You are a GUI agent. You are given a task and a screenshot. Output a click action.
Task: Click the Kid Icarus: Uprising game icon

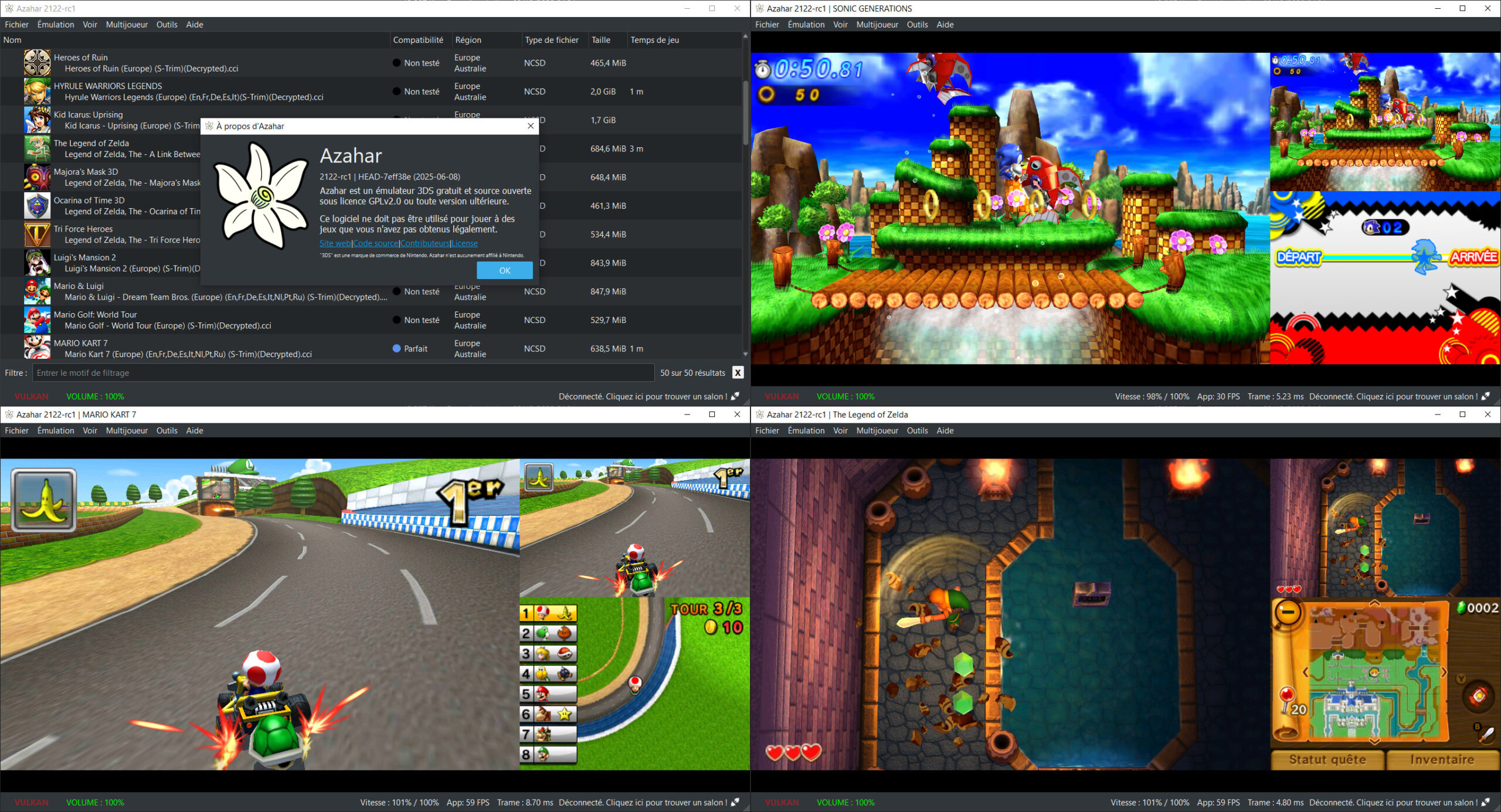pyautogui.click(x=37, y=120)
